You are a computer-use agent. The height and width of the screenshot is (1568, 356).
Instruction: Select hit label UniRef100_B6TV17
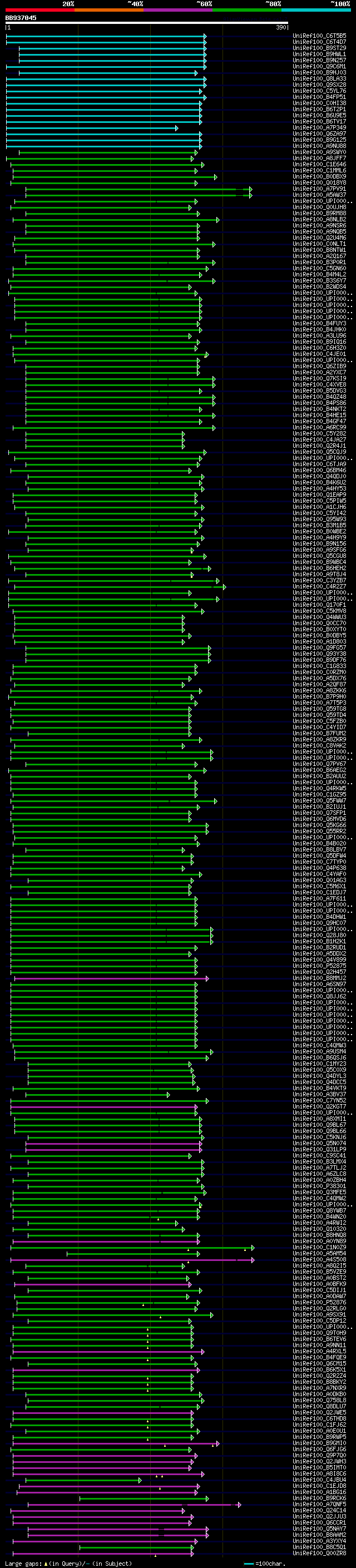click(x=319, y=122)
